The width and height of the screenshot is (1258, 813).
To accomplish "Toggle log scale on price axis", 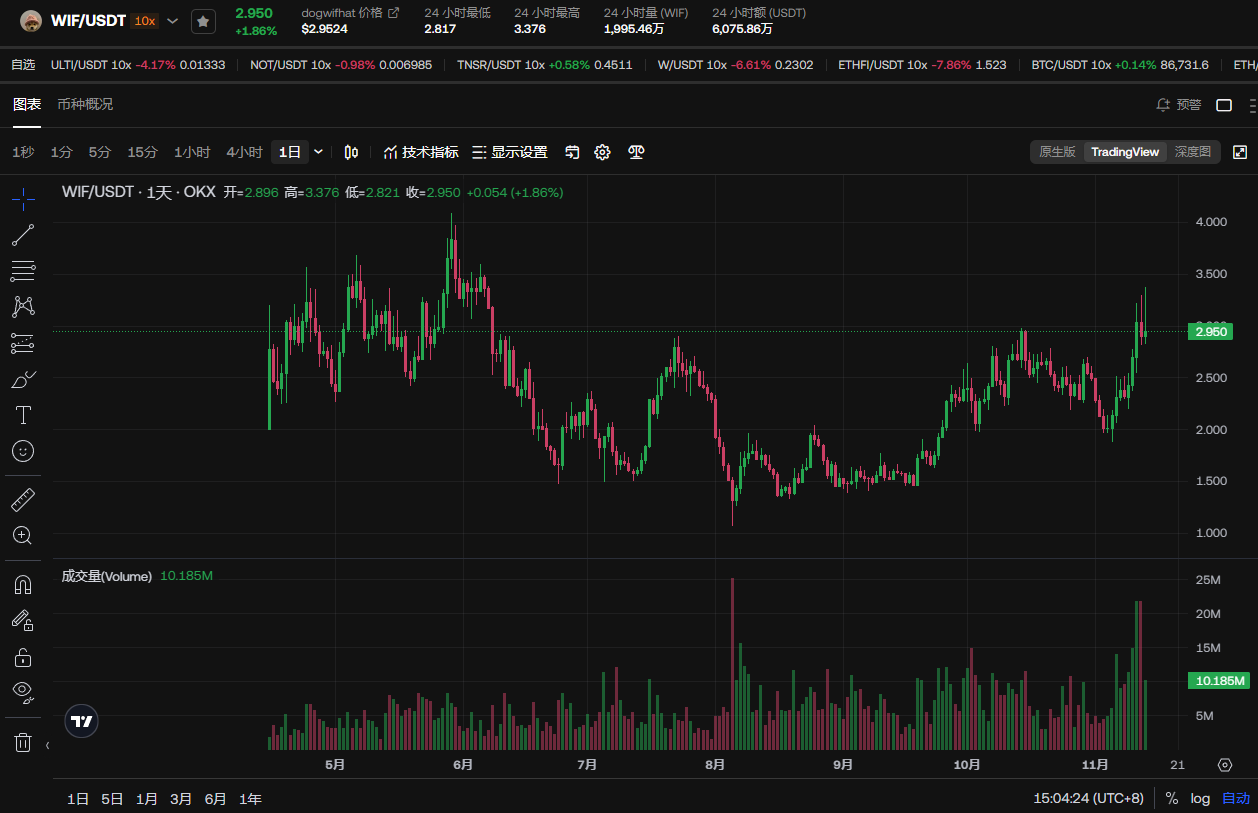I will click(x=1200, y=798).
